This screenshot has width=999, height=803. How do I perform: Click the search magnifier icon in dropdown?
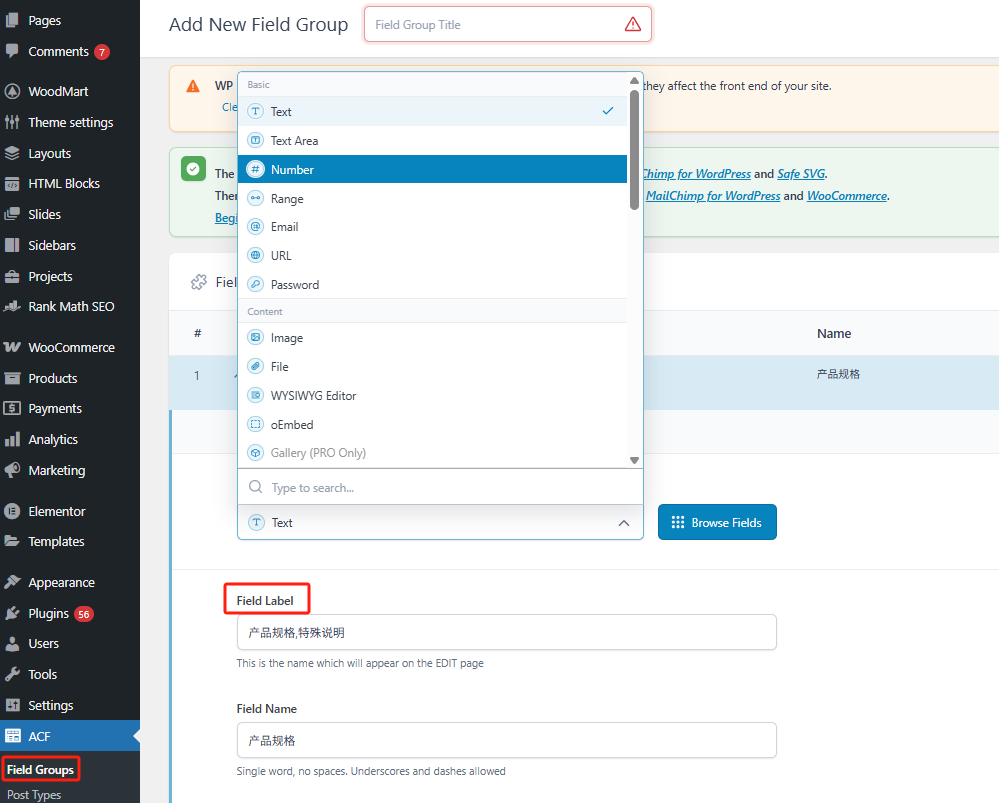pyautogui.click(x=255, y=487)
